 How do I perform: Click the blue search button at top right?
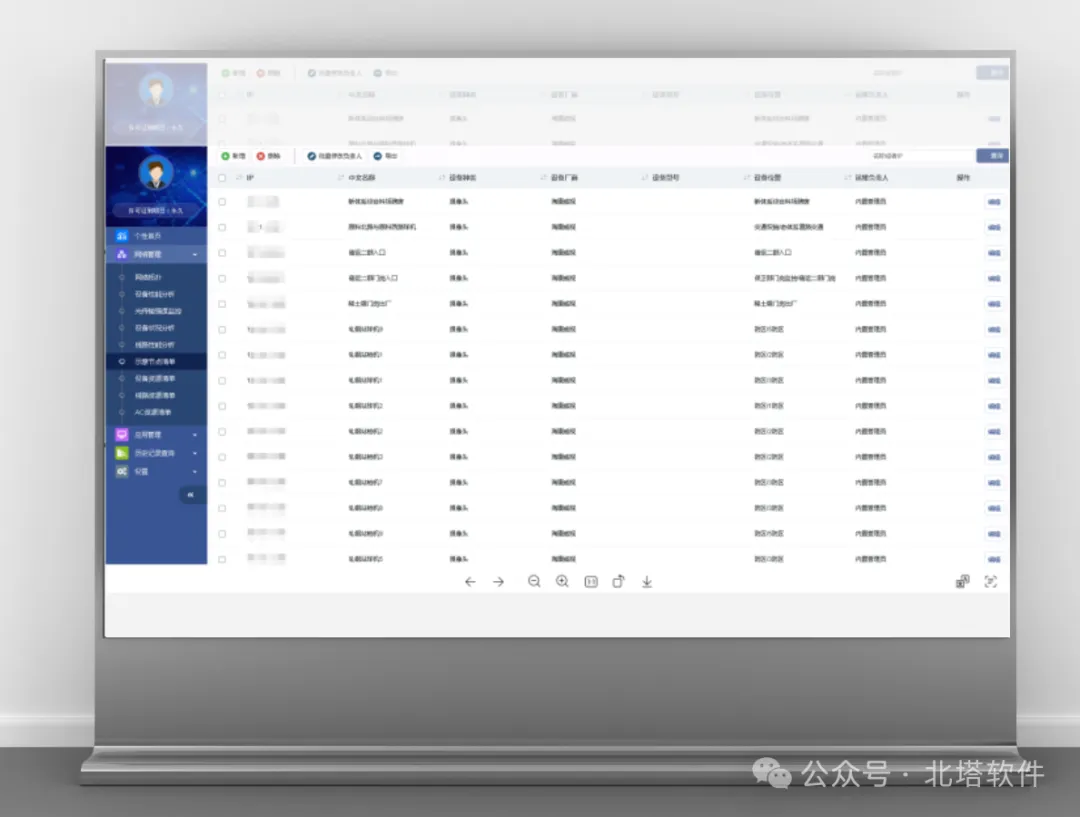click(993, 156)
